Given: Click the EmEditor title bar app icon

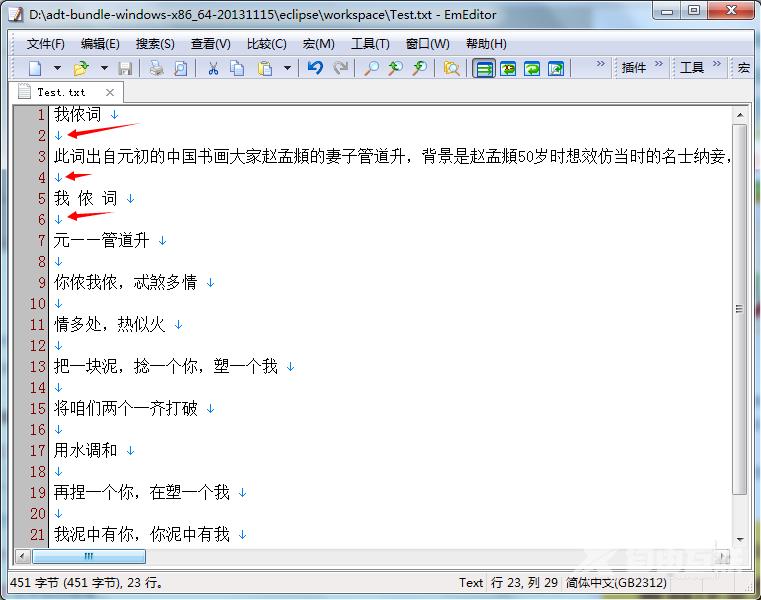Looking at the screenshot, I should (16, 15).
